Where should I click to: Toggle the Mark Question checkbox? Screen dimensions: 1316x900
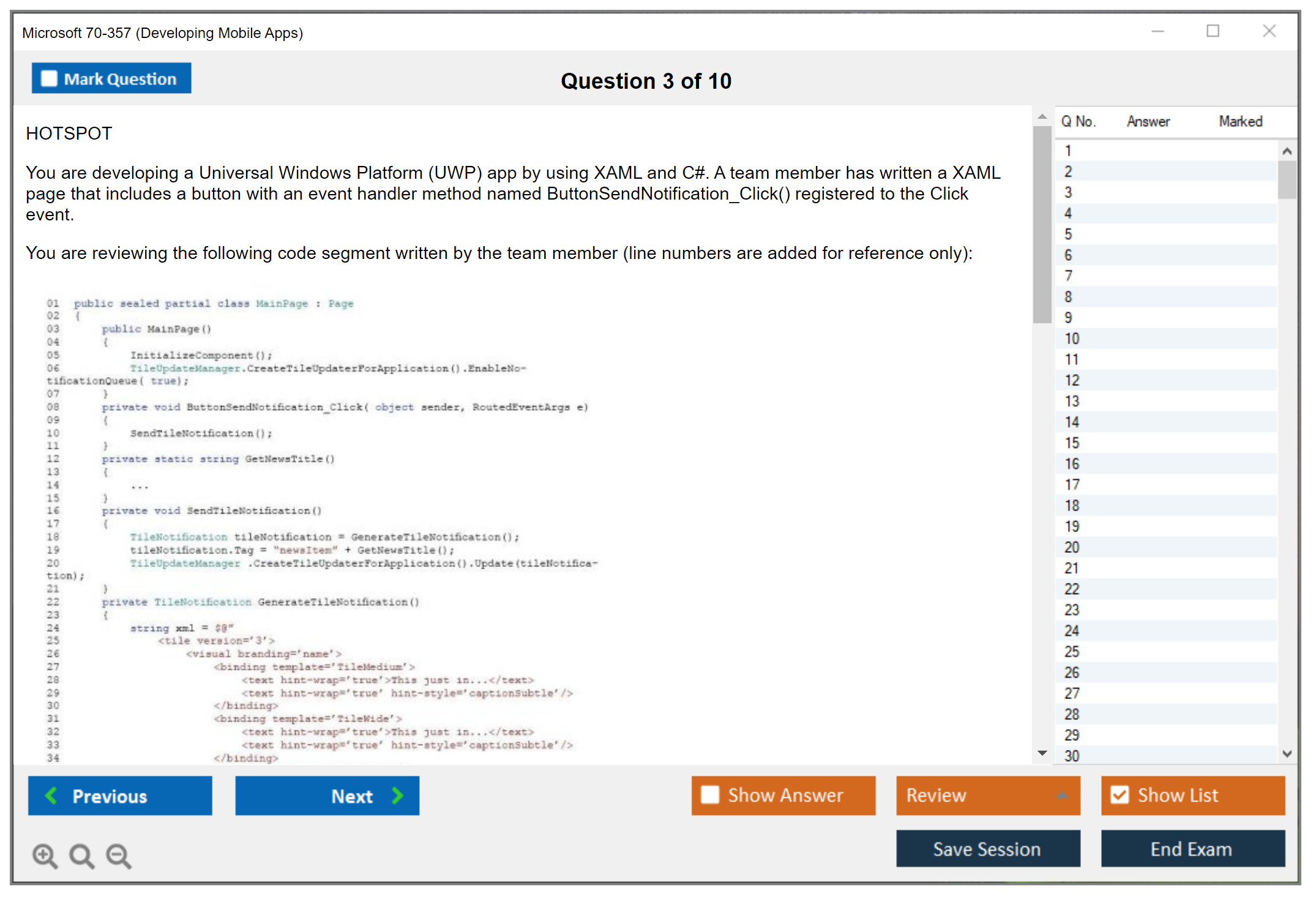coord(49,78)
